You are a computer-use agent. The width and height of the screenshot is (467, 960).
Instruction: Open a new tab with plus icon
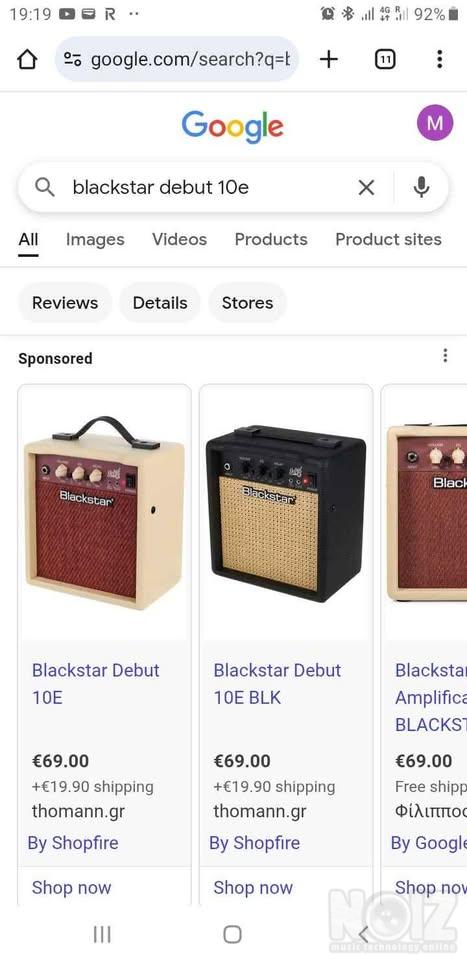pyautogui.click(x=329, y=59)
